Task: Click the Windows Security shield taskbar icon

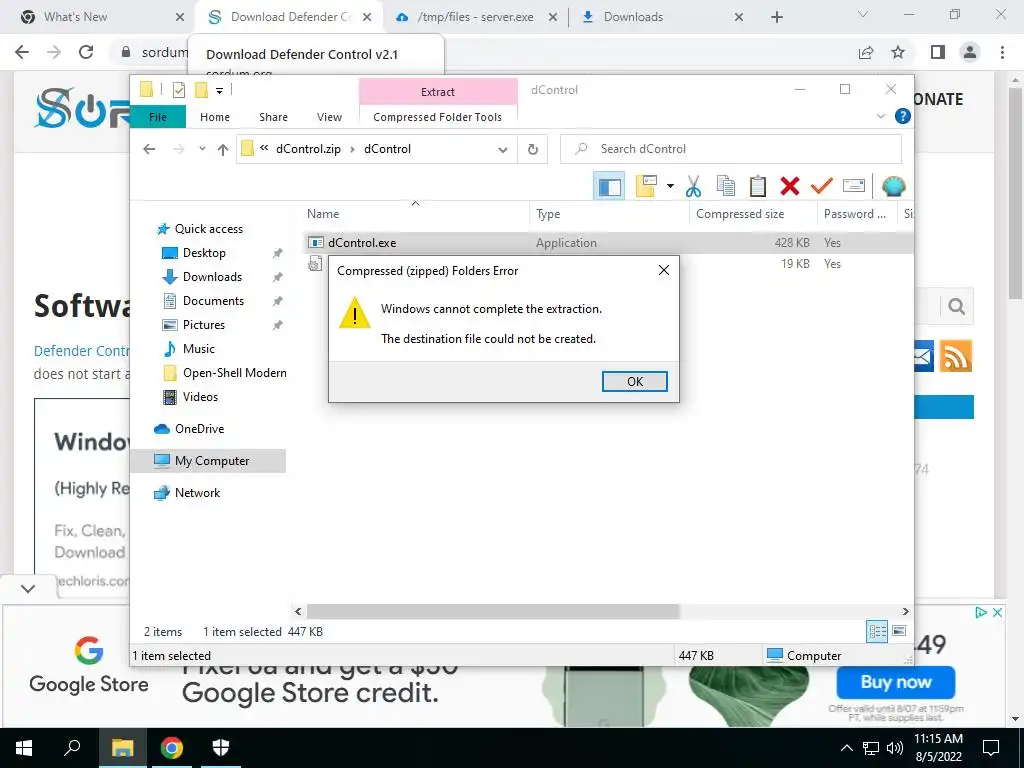Action: click(221, 748)
